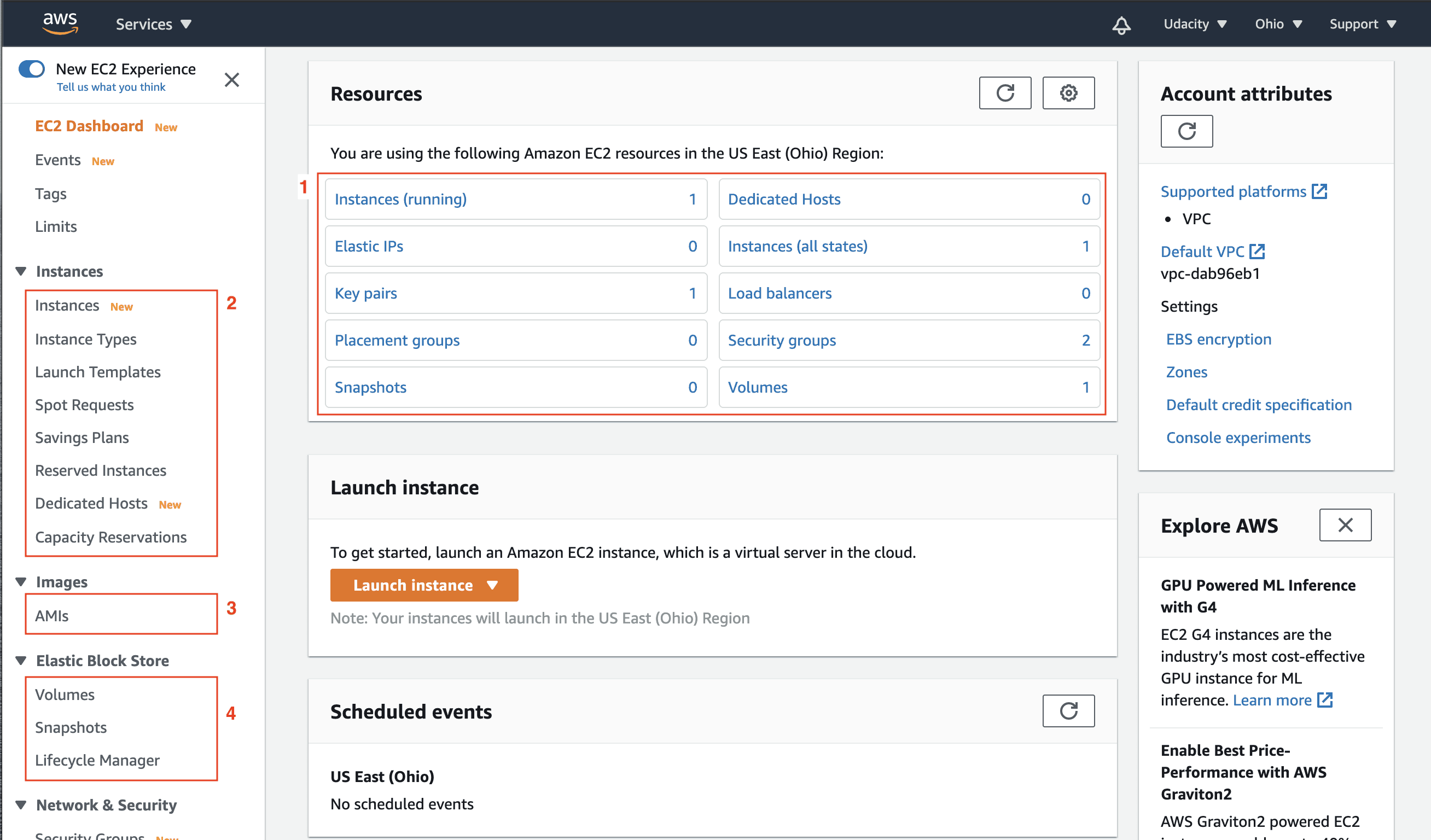Open the EBS encryption settings link

pyautogui.click(x=1218, y=340)
